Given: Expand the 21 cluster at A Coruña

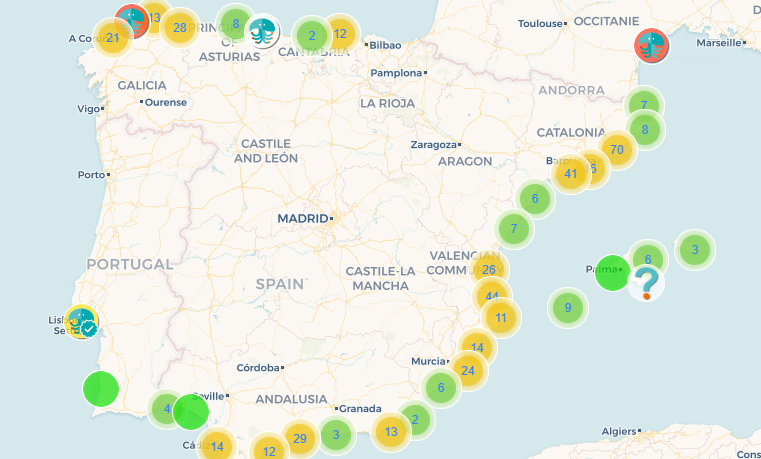Looking at the screenshot, I should [x=112, y=39].
